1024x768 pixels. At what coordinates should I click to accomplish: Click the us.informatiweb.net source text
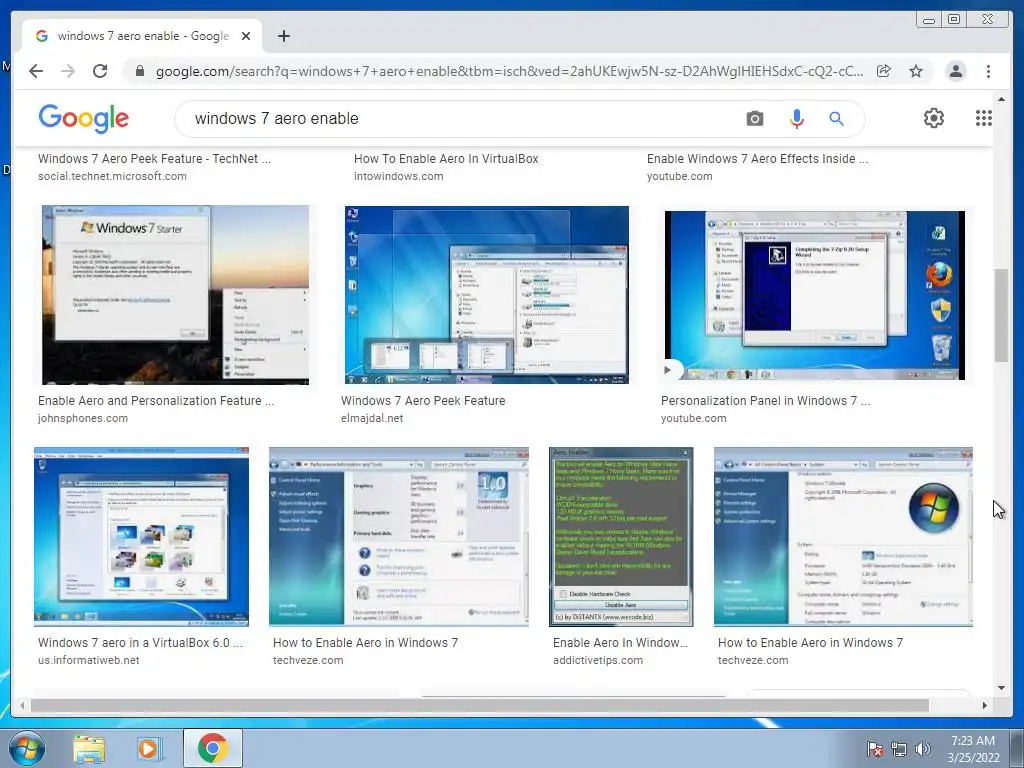89,660
